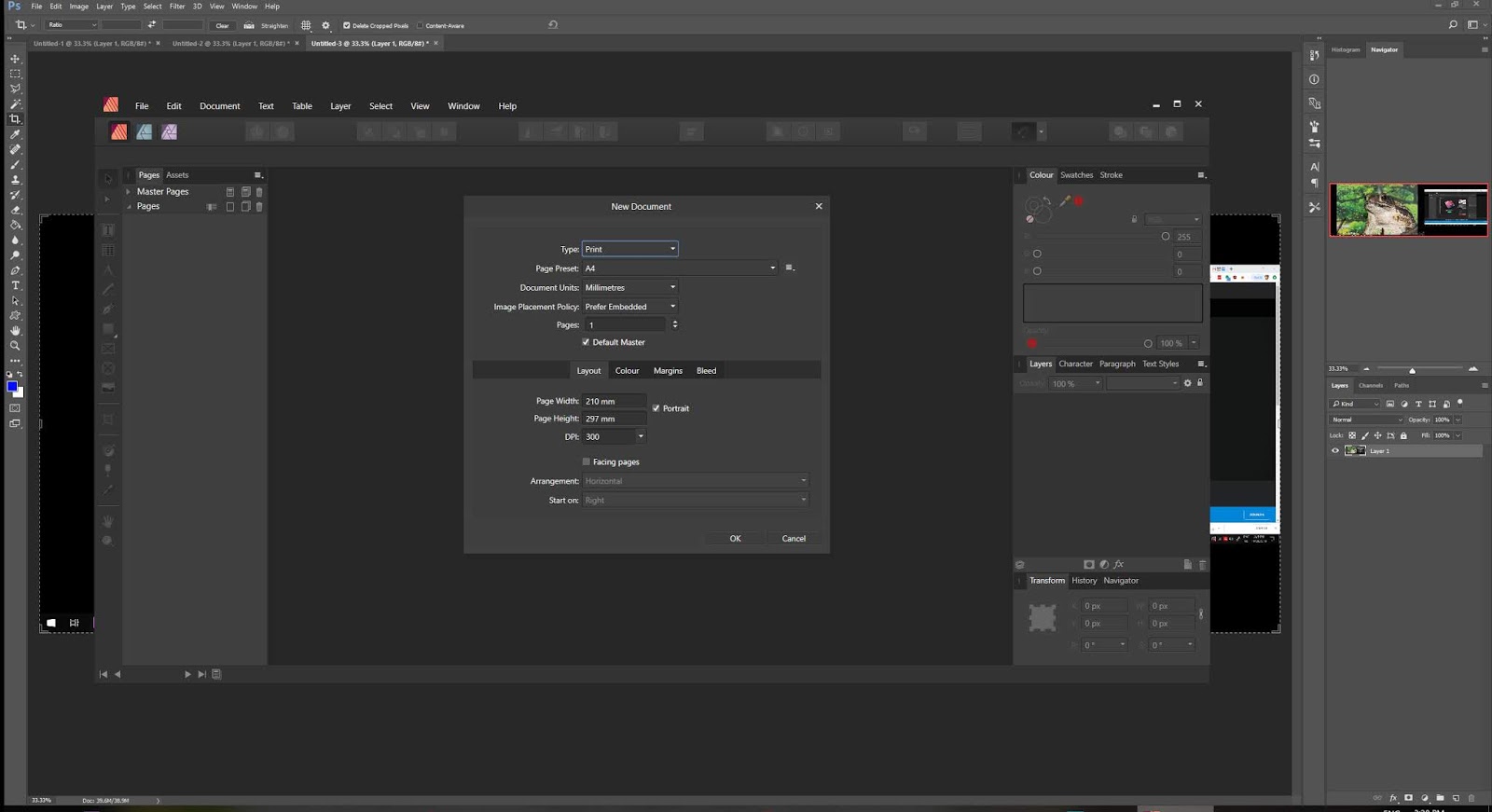Click the Straighten level icon

(249, 25)
